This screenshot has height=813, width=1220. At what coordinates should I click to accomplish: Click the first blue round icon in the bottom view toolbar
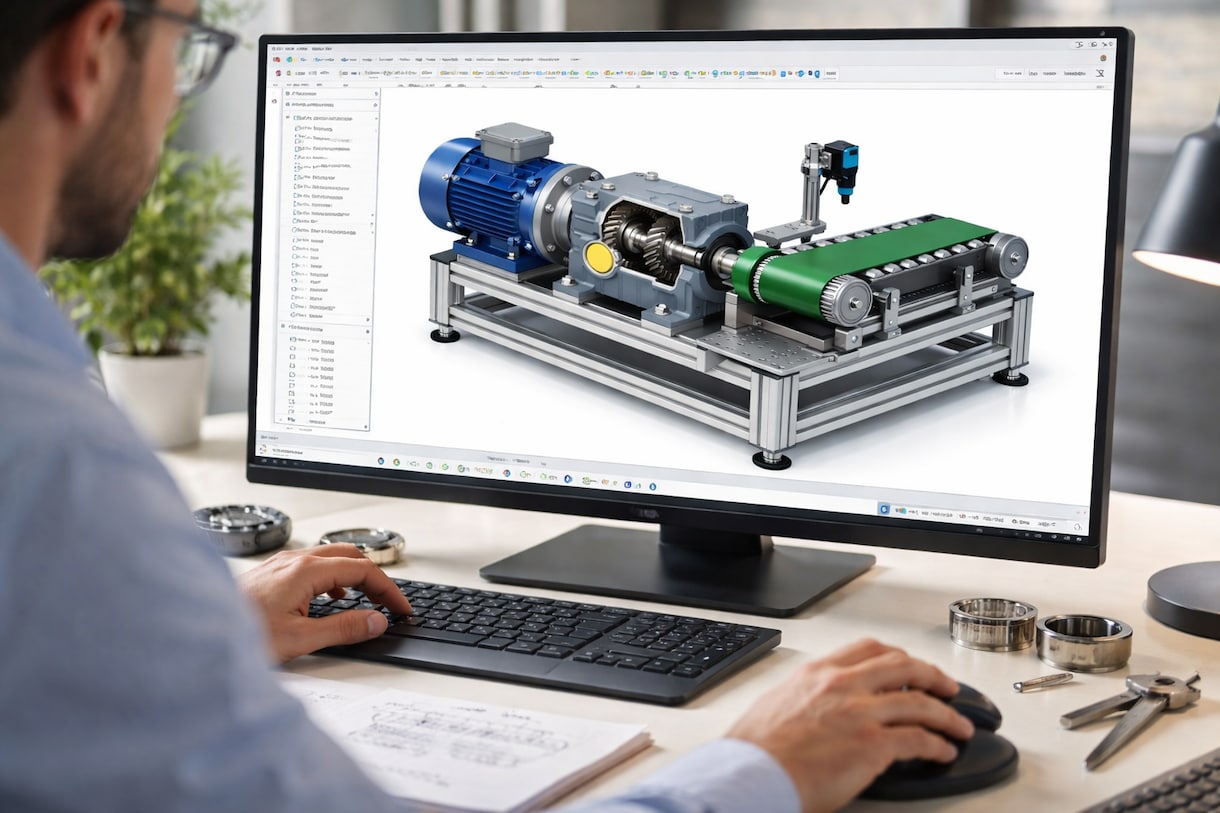[381, 461]
